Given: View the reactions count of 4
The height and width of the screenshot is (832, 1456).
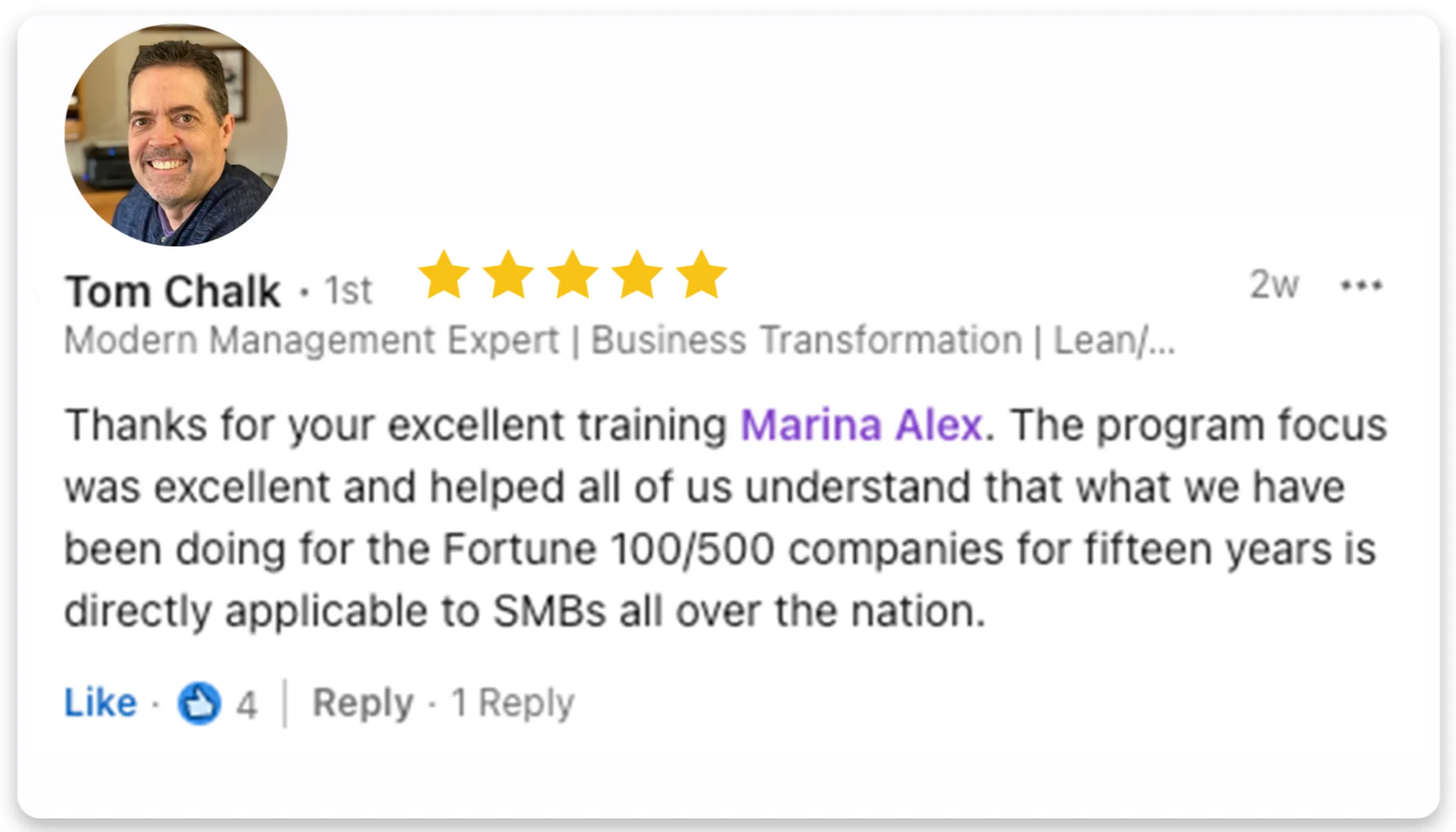Looking at the screenshot, I should click(x=247, y=705).
